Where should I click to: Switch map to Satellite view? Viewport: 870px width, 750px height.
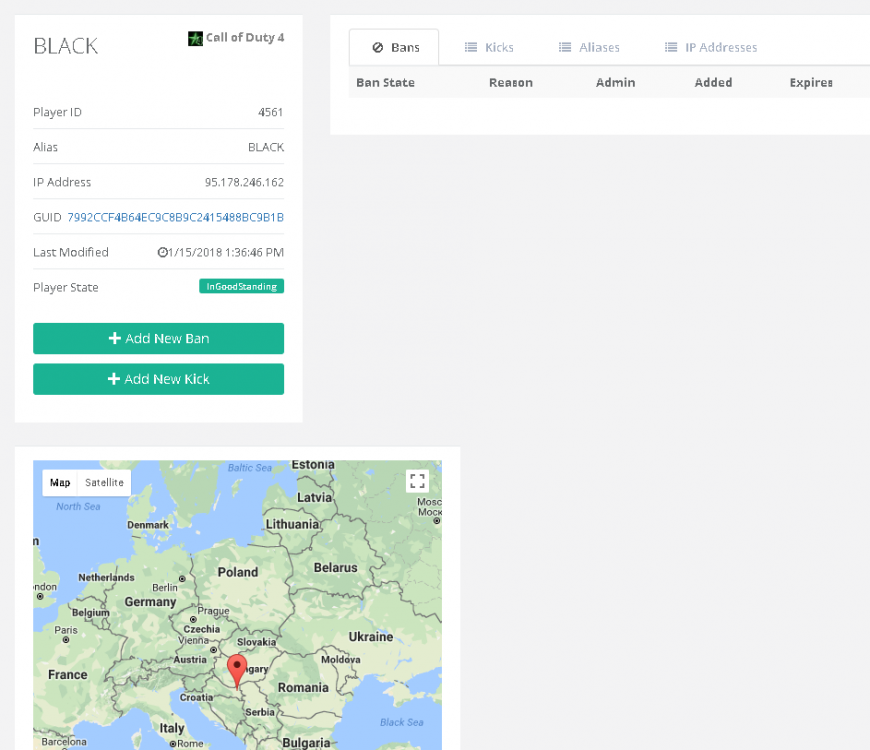pyautogui.click(x=104, y=483)
